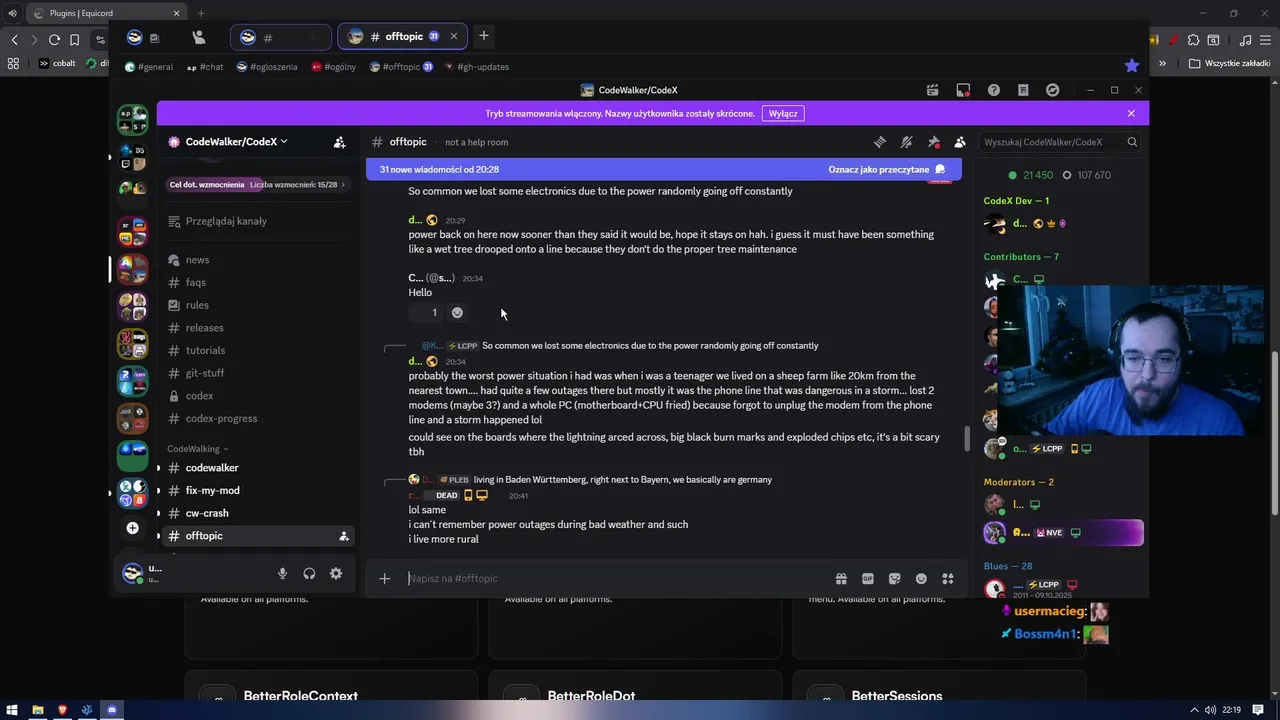The image size is (1280, 720).
Task: Toggle channel notification mute icon
Action: [906, 142]
